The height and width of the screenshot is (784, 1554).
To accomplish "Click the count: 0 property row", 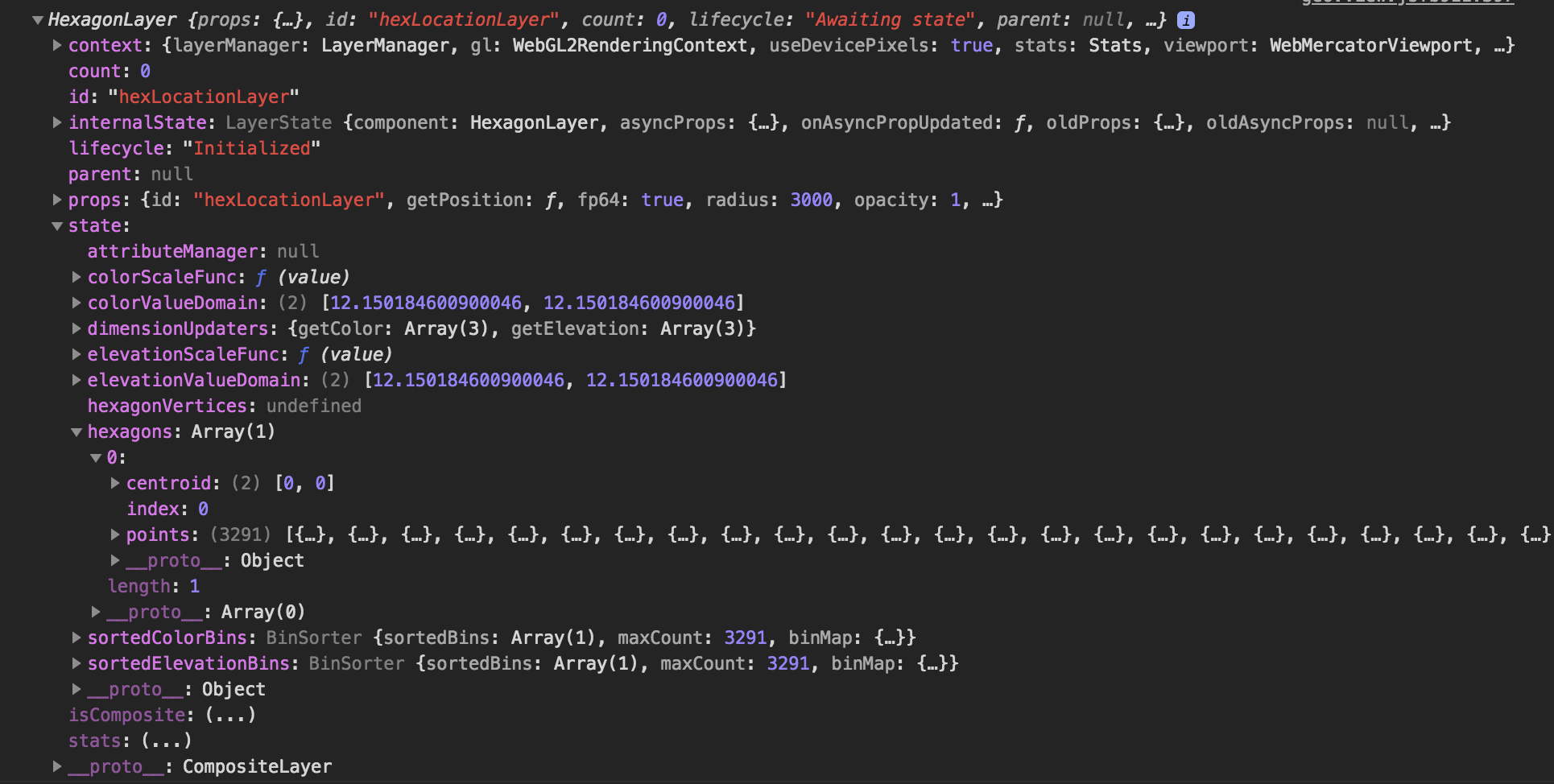I will point(110,72).
